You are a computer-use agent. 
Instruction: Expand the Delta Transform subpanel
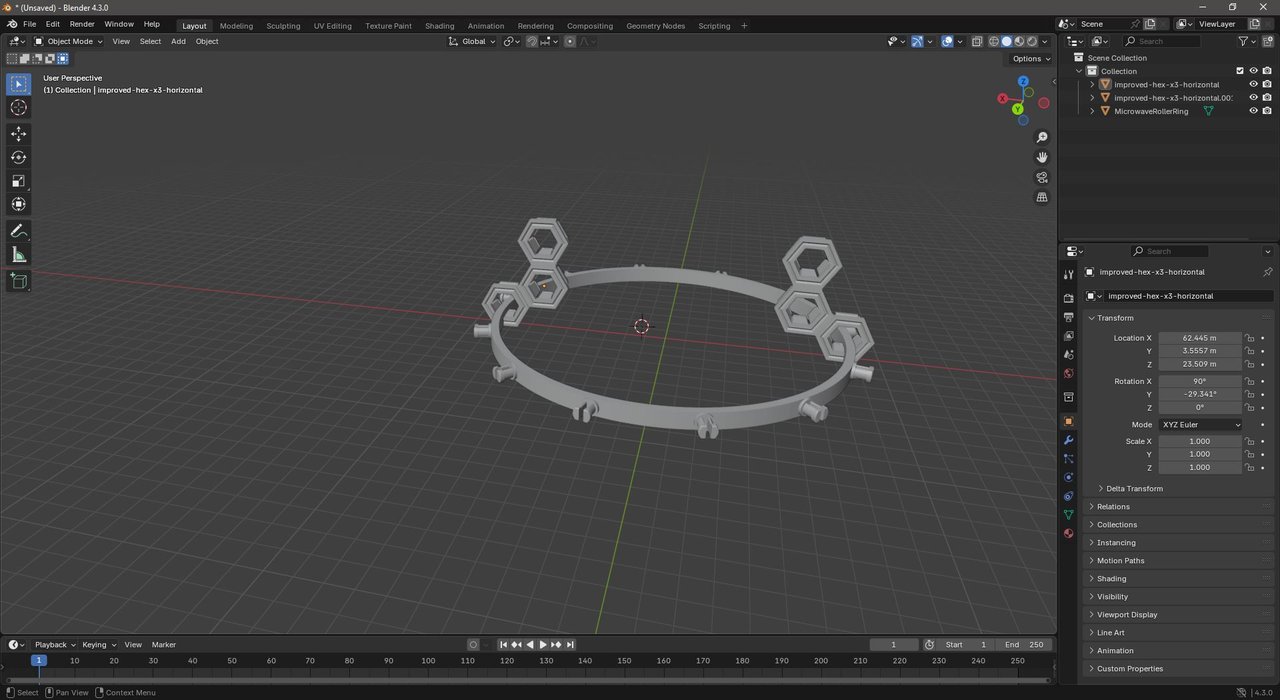pyautogui.click(x=1134, y=489)
